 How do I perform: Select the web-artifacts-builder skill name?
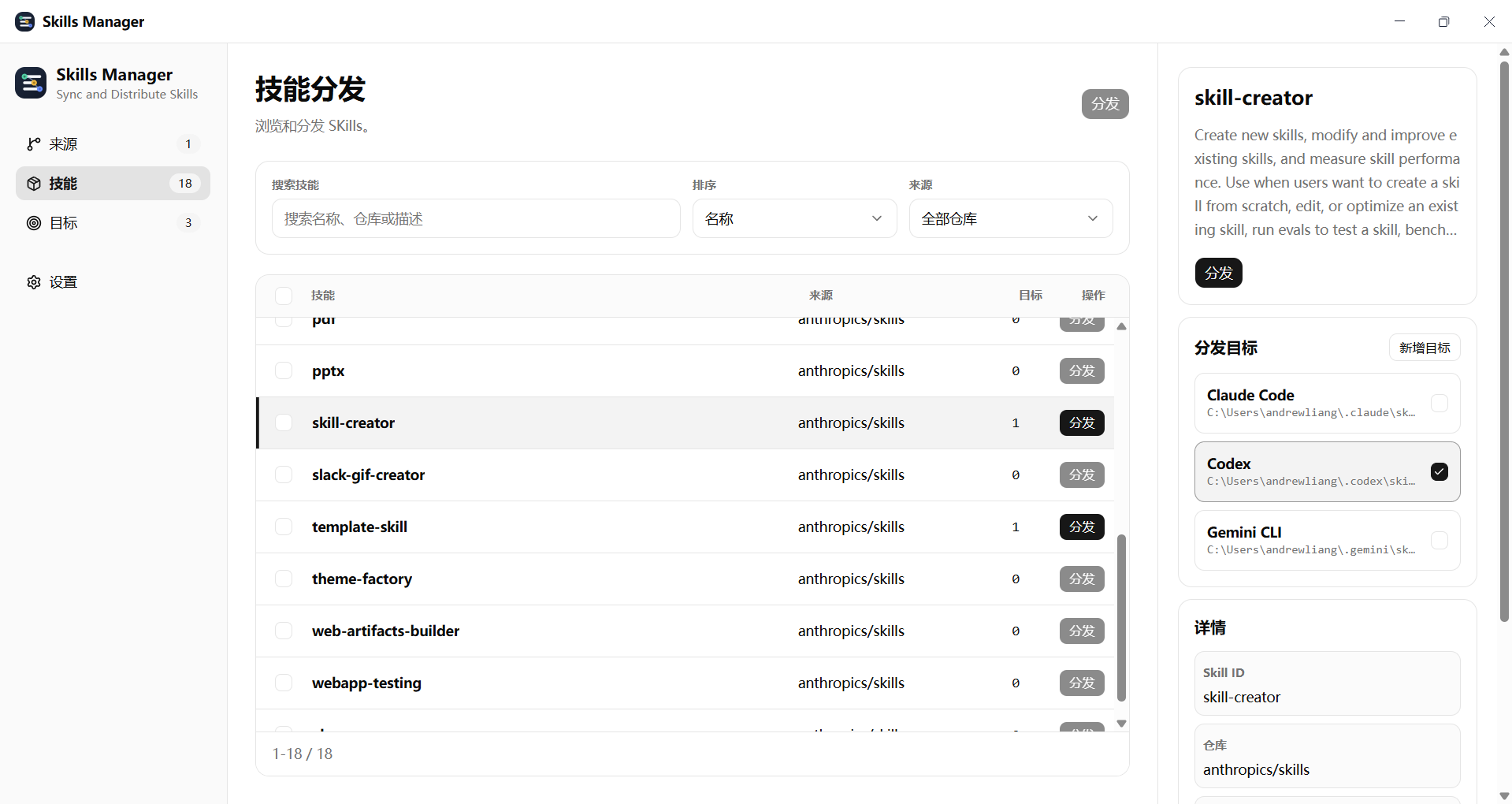pyautogui.click(x=385, y=631)
